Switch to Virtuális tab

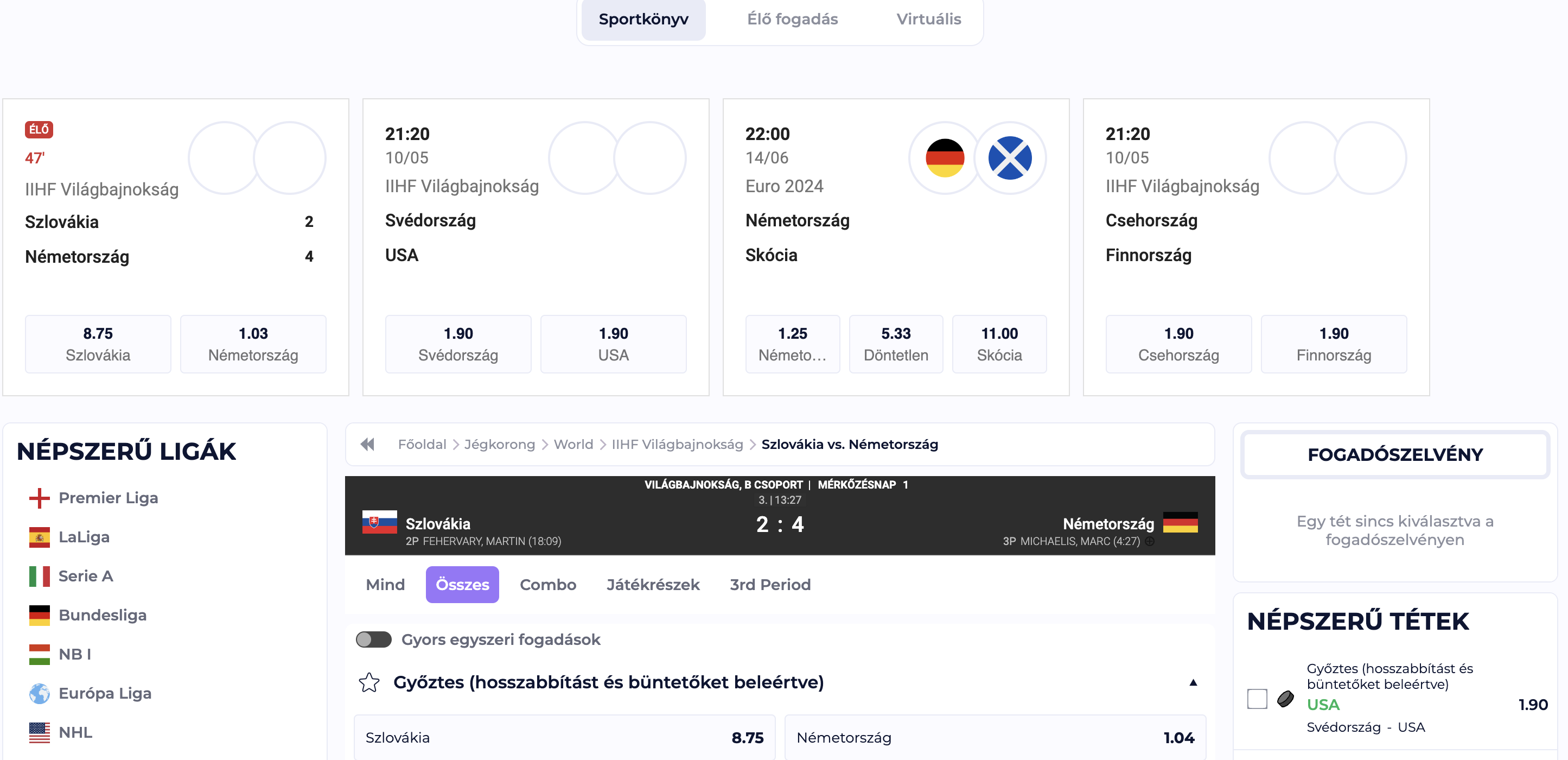(928, 20)
